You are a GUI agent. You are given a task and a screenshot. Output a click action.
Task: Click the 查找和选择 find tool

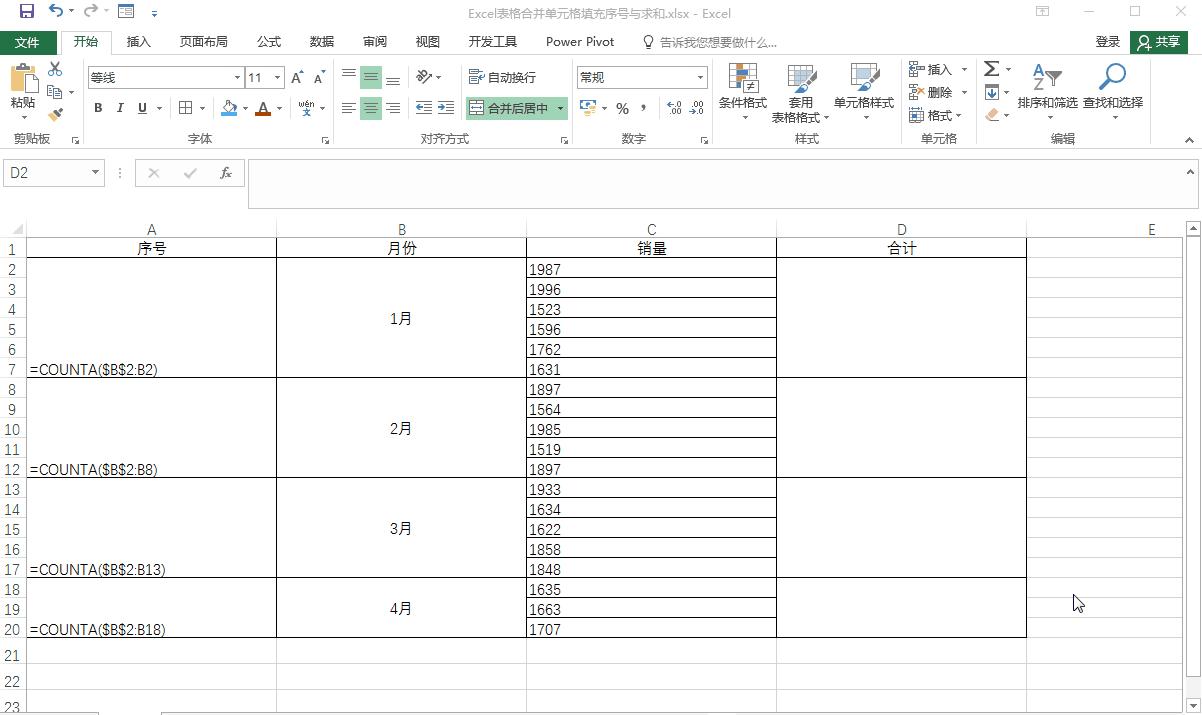(x=1111, y=92)
